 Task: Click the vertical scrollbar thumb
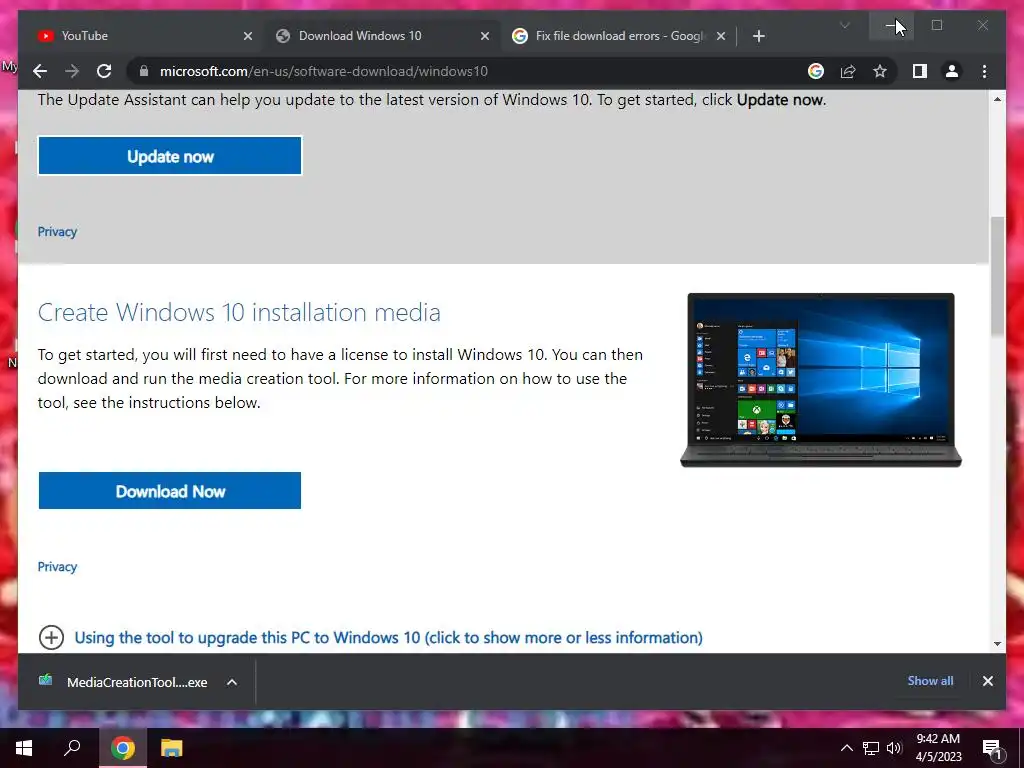click(997, 277)
